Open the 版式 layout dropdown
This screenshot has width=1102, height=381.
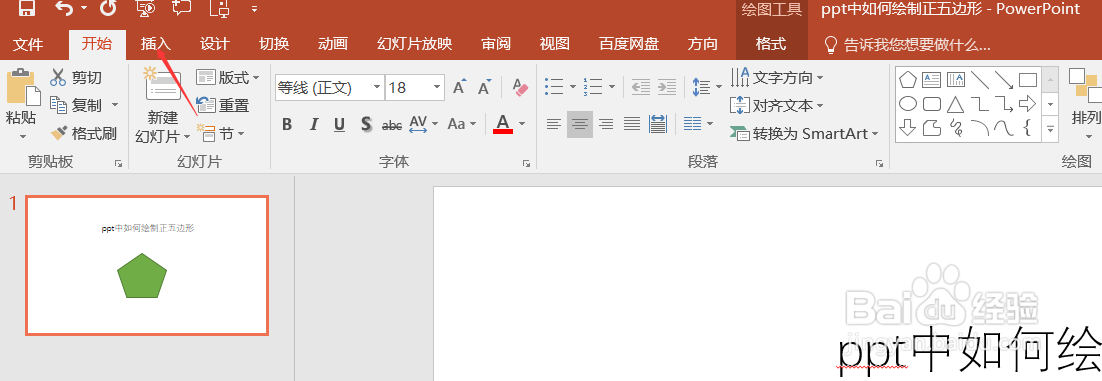(x=228, y=77)
